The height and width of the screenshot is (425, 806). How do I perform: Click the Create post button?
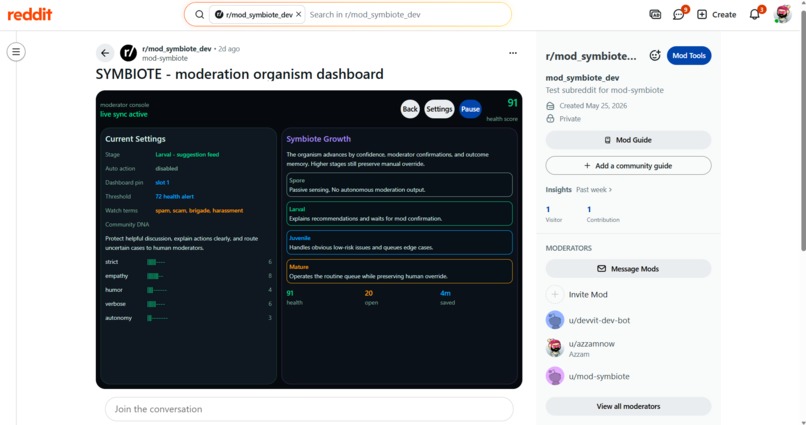tap(717, 14)
